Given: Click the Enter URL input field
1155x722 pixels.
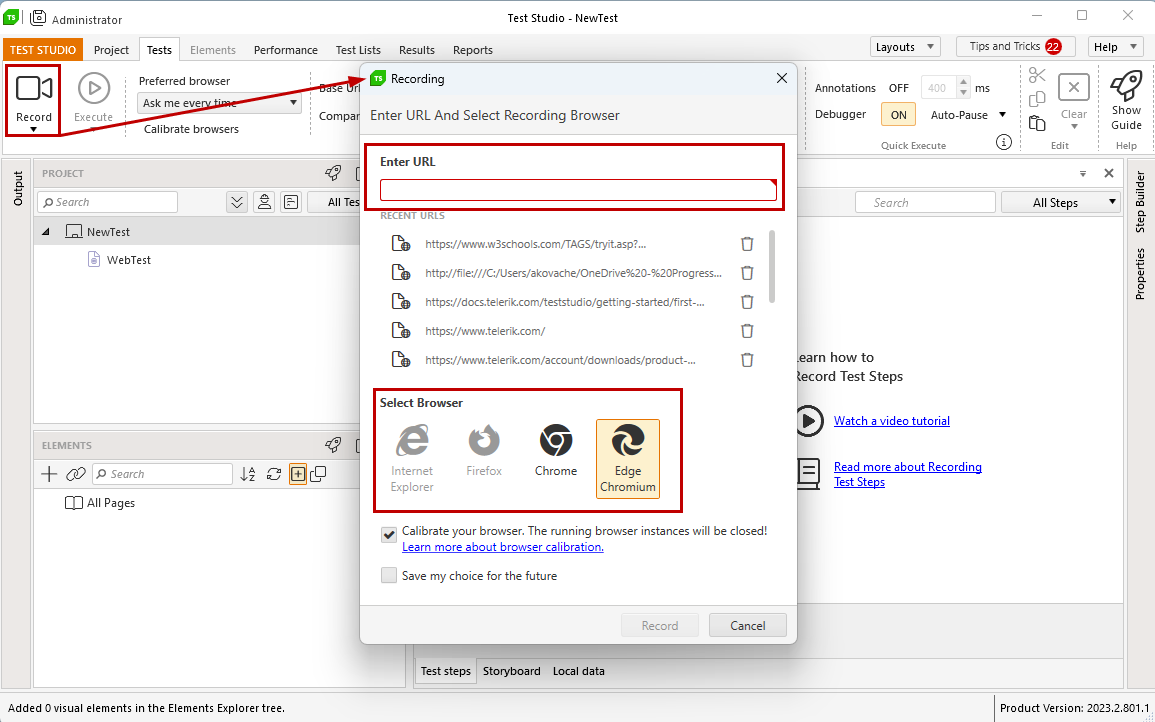Looking at the screenshot, I should coord(578,190).
